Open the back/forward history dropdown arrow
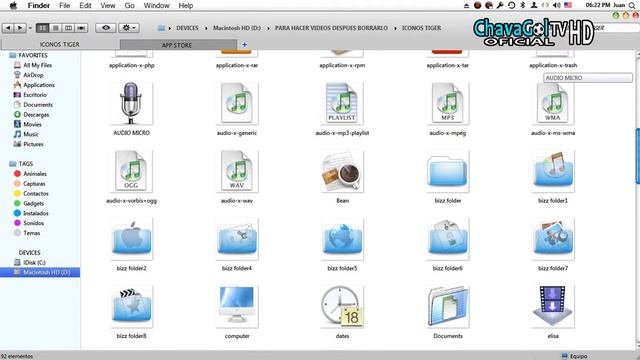 click(30, 28)
